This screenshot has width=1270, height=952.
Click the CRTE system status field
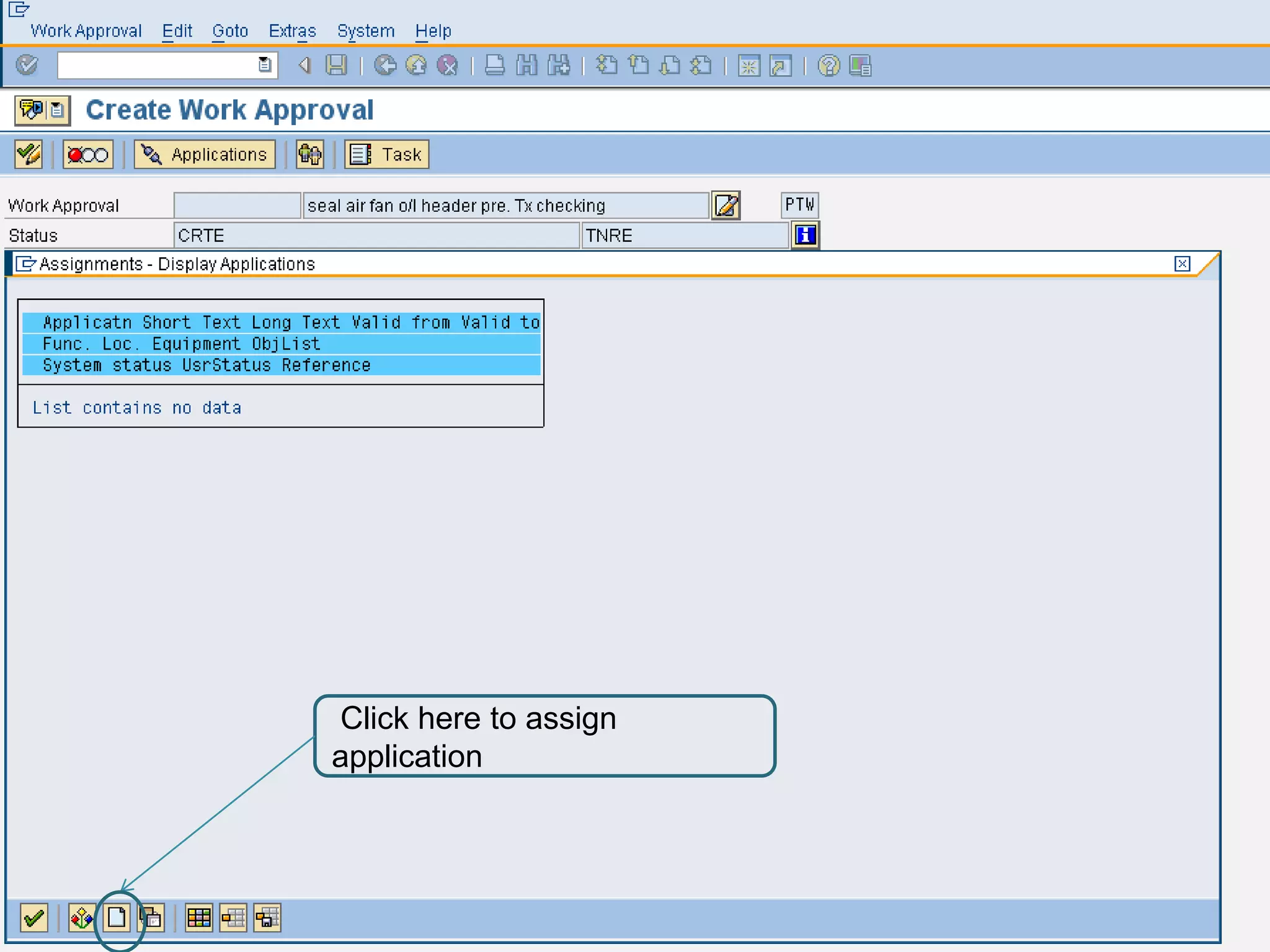(x=376, y=236)
